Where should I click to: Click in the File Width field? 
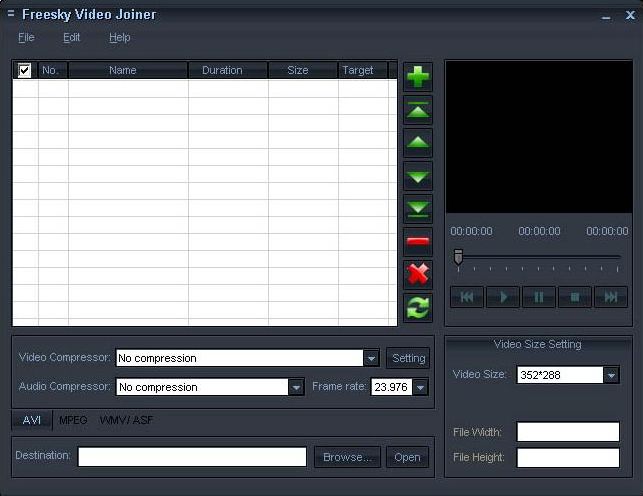[568, 432]
